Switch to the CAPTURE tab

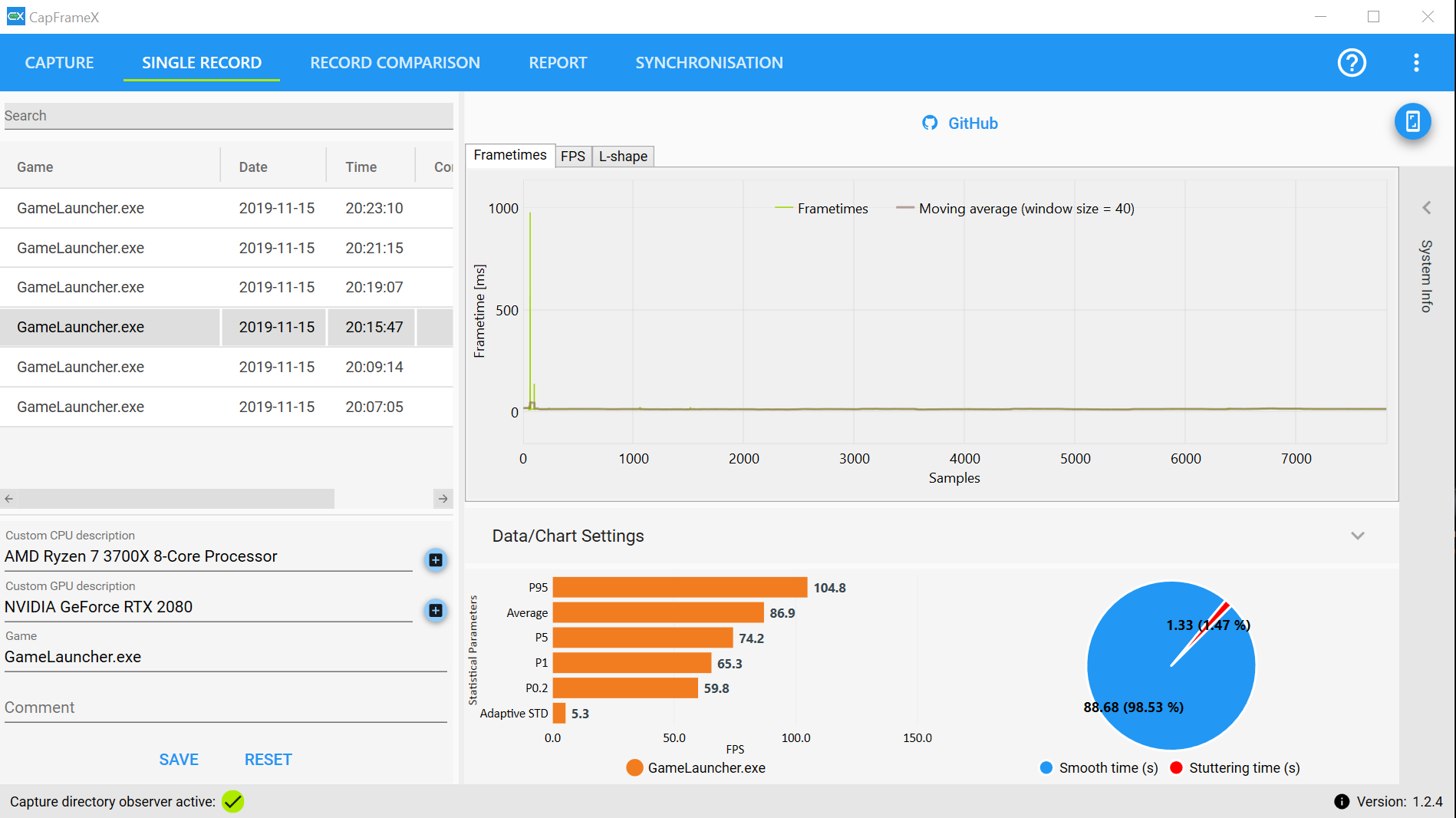click(x=60, y=62)
